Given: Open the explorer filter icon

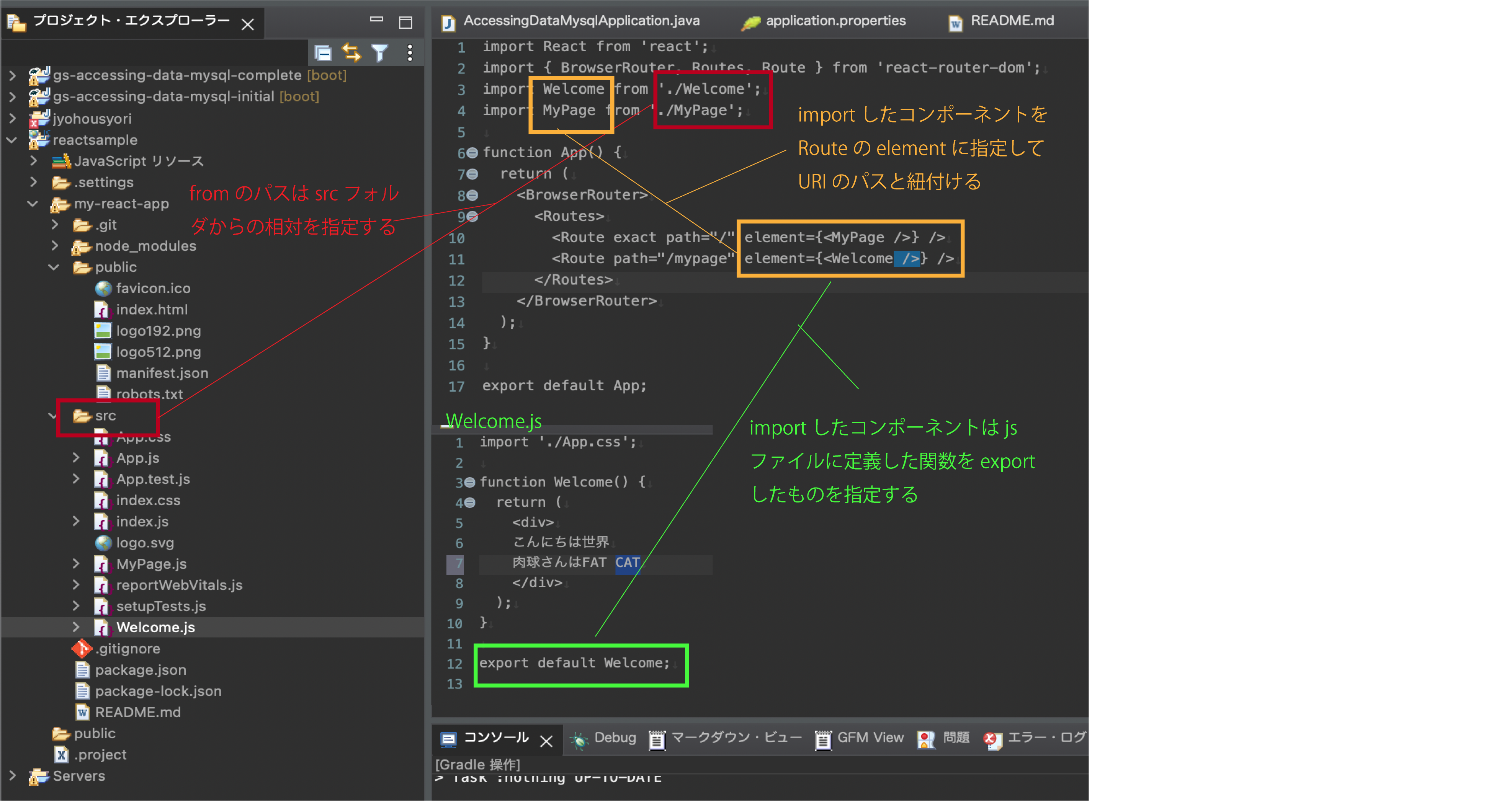Looking at the screenshot, I should (x=380, y=54).
